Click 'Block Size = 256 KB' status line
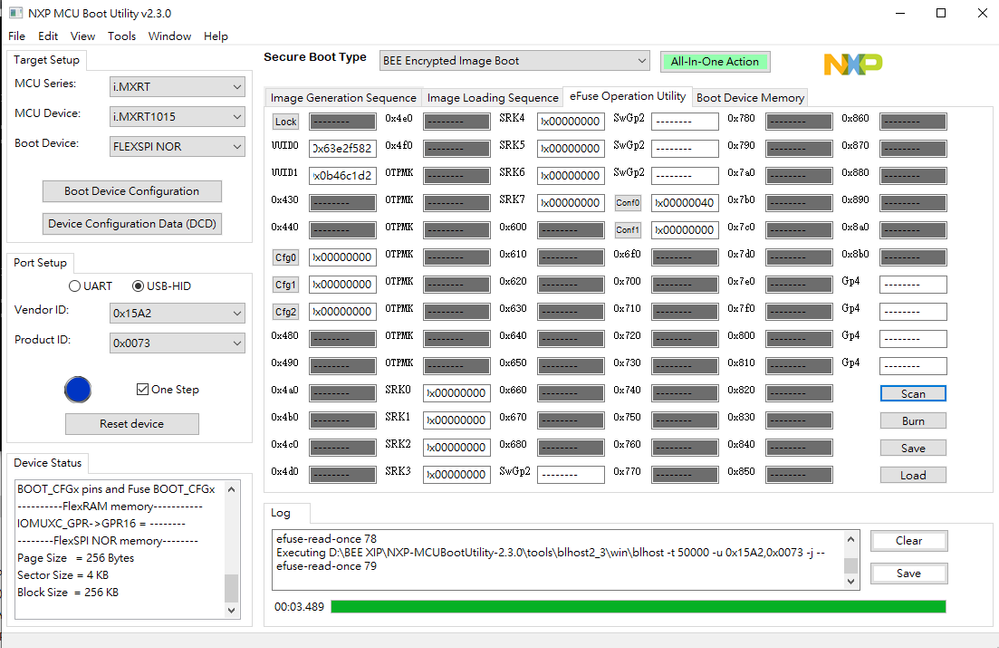The height and width of the screenshot is (648, 999). tap(68, 593)
